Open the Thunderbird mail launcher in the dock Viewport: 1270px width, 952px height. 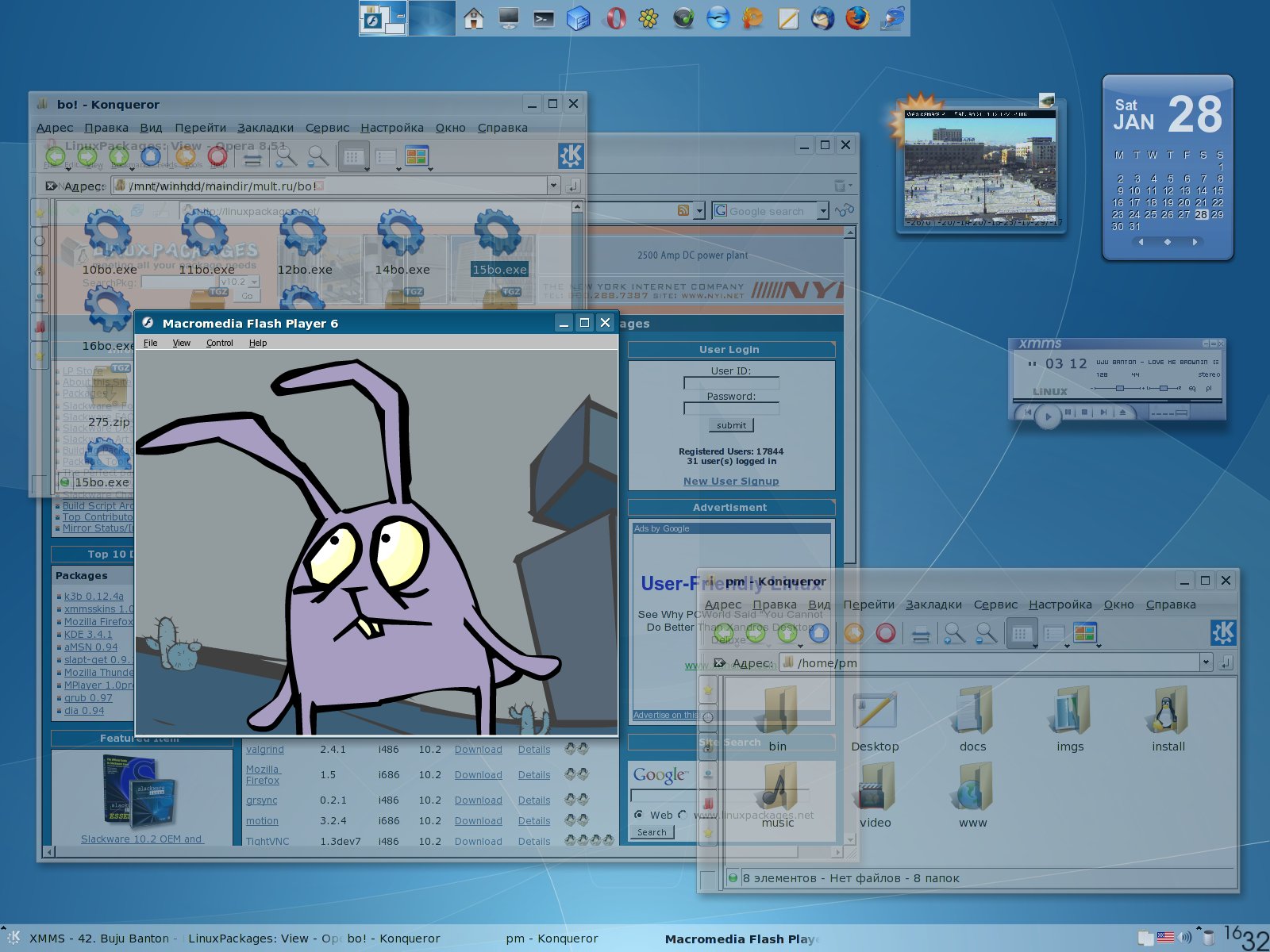(822, 17)
